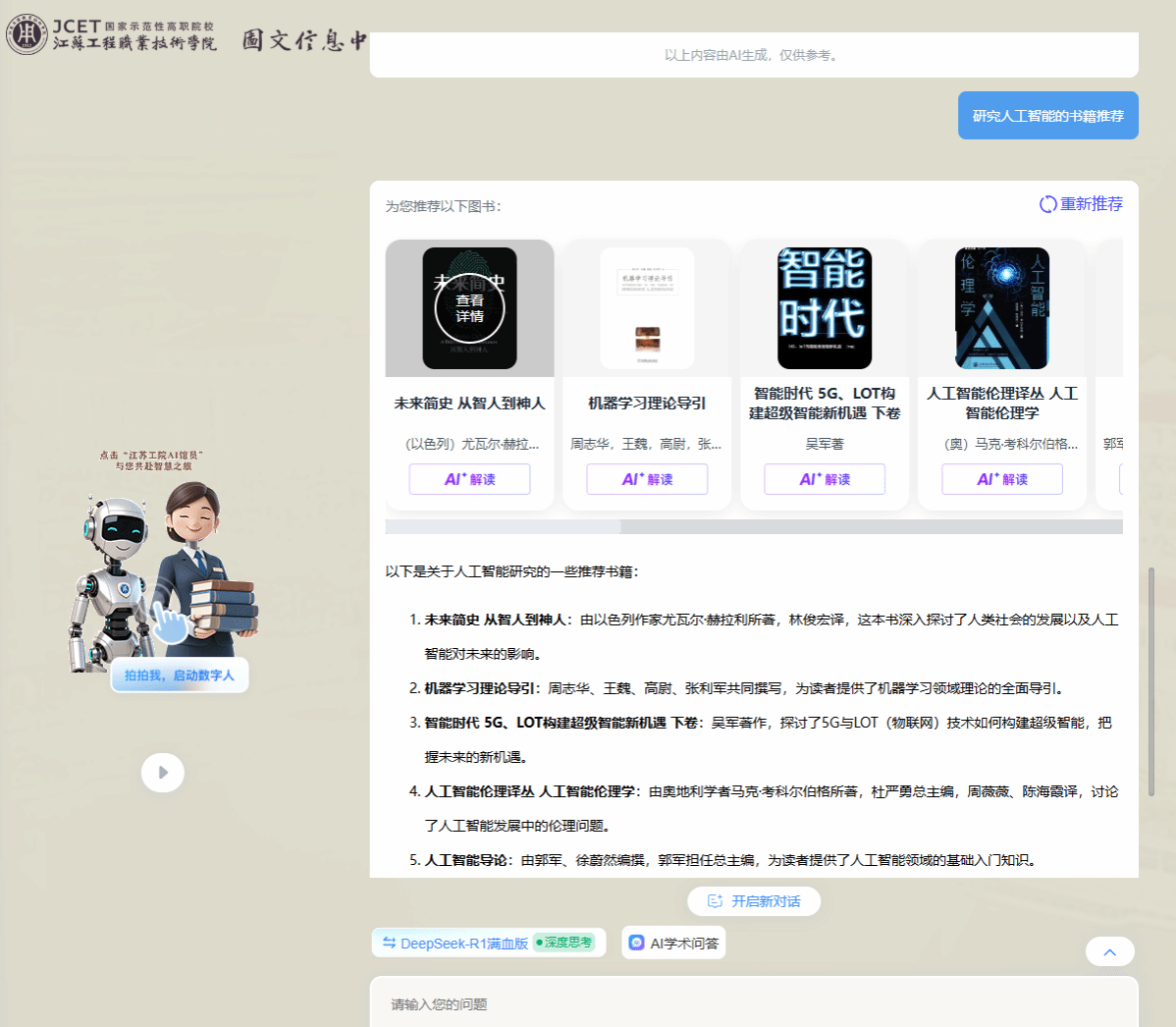This screenshot has width=1176, height=1027.
Task: Expand panel with the up chevron button
Action: 1109,951
